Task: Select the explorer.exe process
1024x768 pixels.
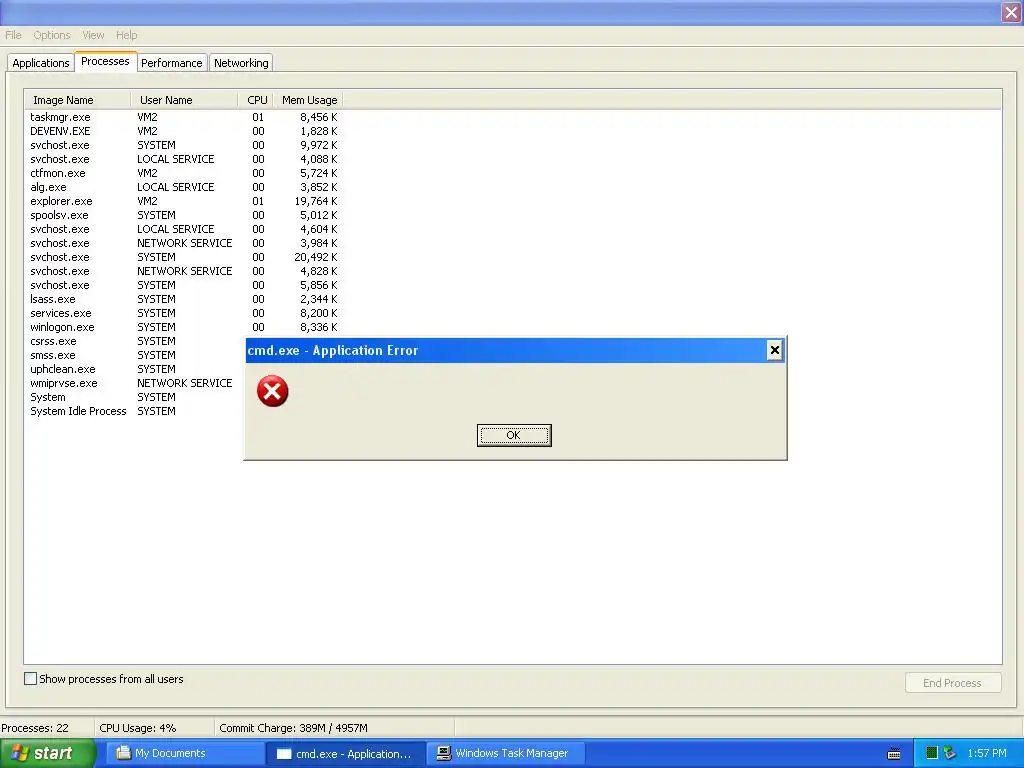Action: 184,201
